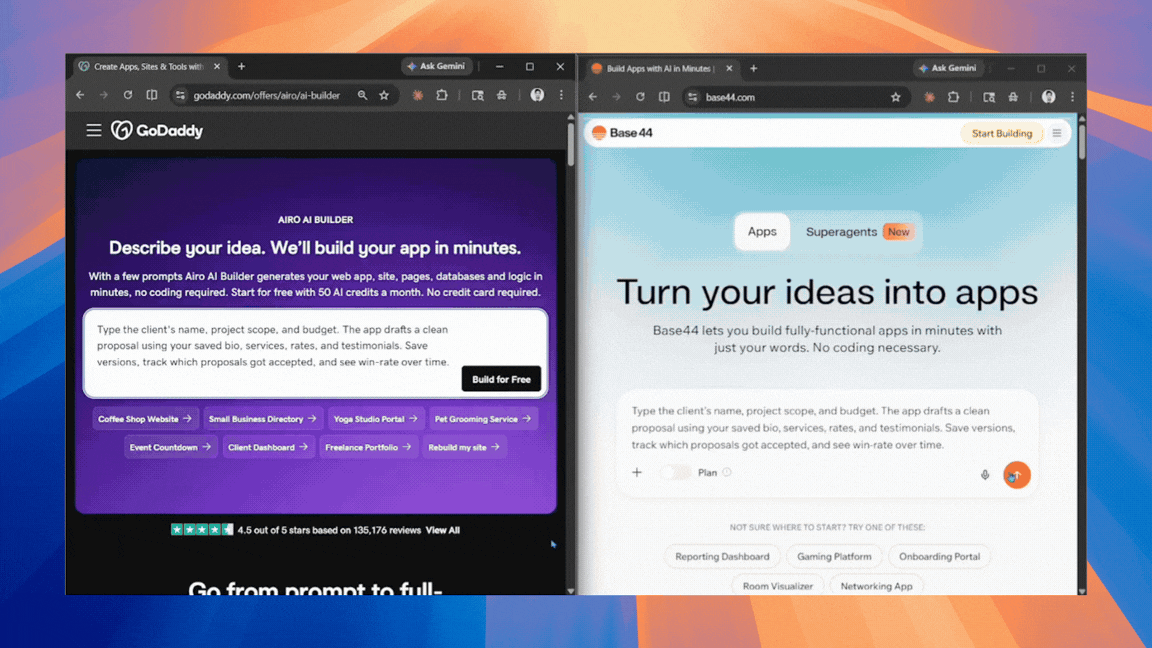This screenshot has height=648, width=1152.
Task: Bookmark base44.com with star icon
Action: [896, 97]
